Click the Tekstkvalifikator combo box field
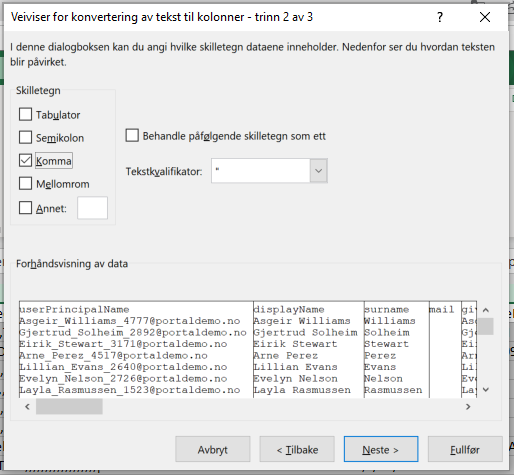 [269, 171]
